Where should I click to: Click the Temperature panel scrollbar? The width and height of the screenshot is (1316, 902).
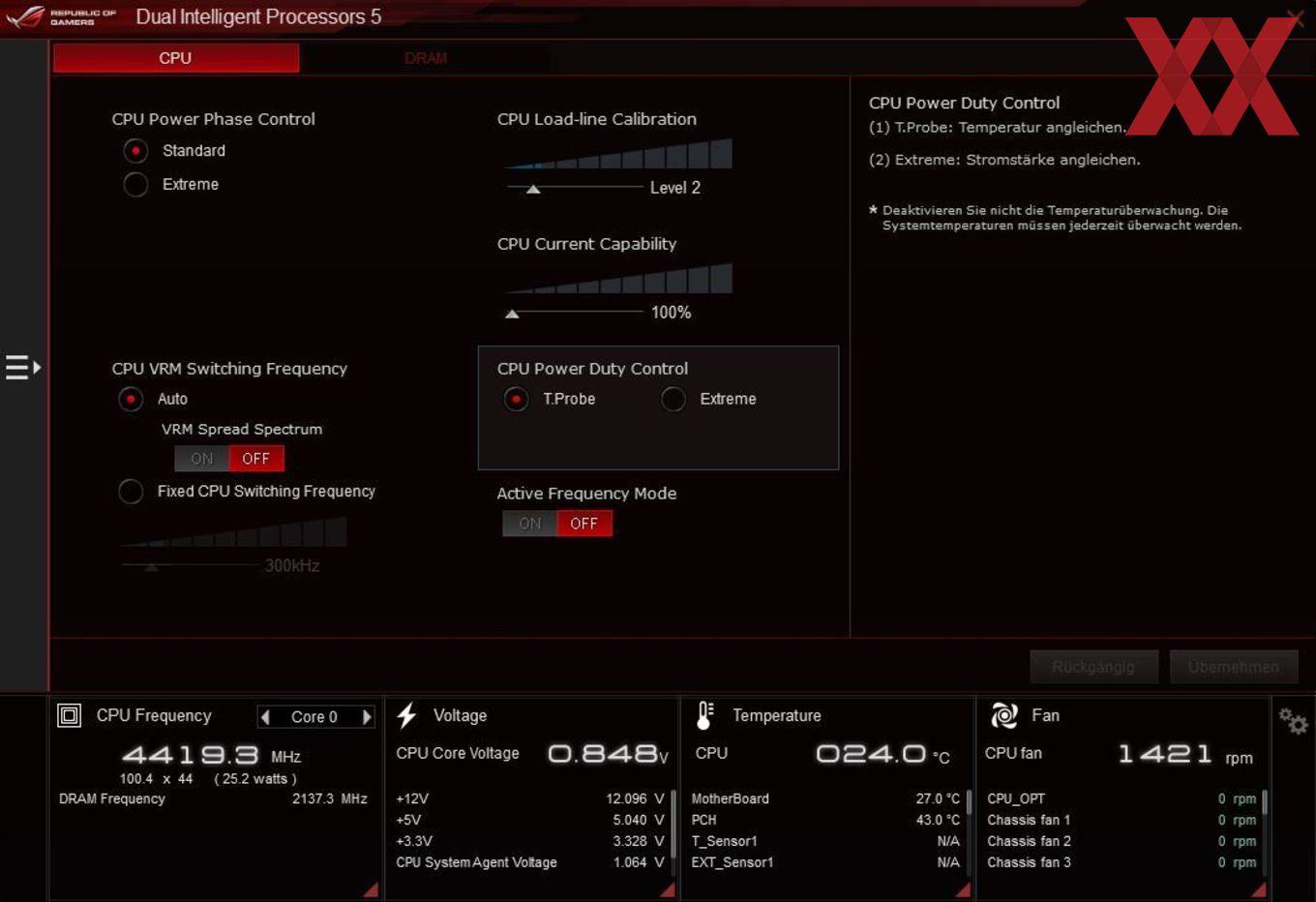[969, 803]
